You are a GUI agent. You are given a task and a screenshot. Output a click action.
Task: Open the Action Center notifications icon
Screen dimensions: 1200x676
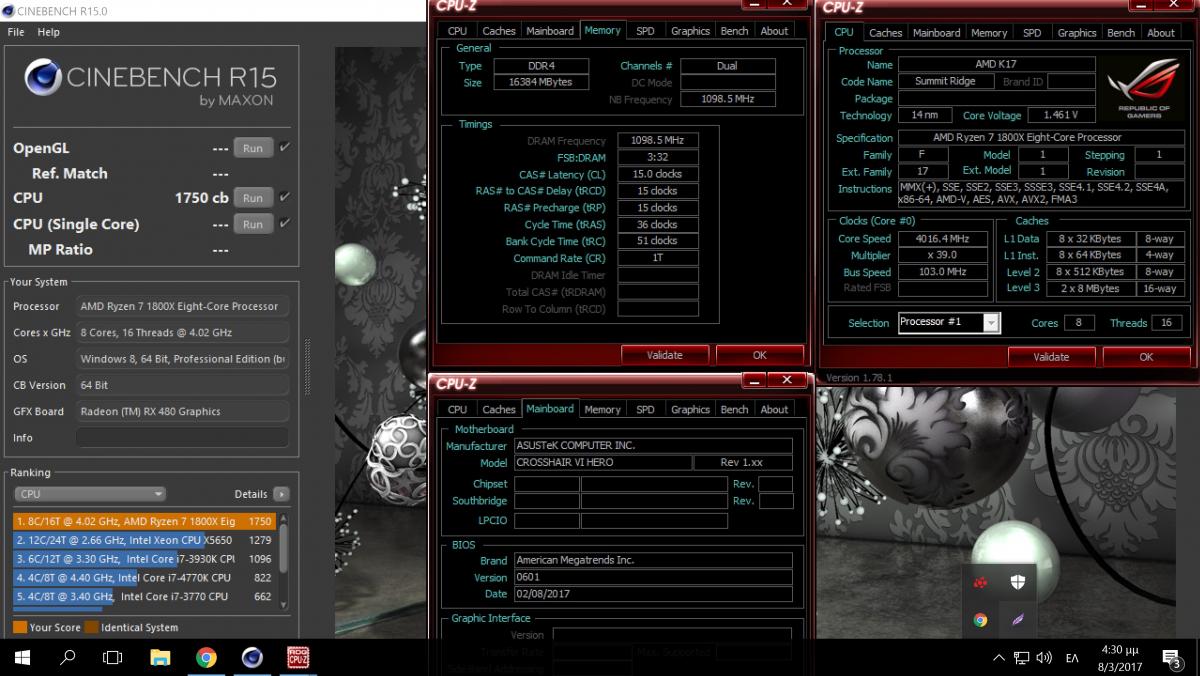(x=1171, y=657)
